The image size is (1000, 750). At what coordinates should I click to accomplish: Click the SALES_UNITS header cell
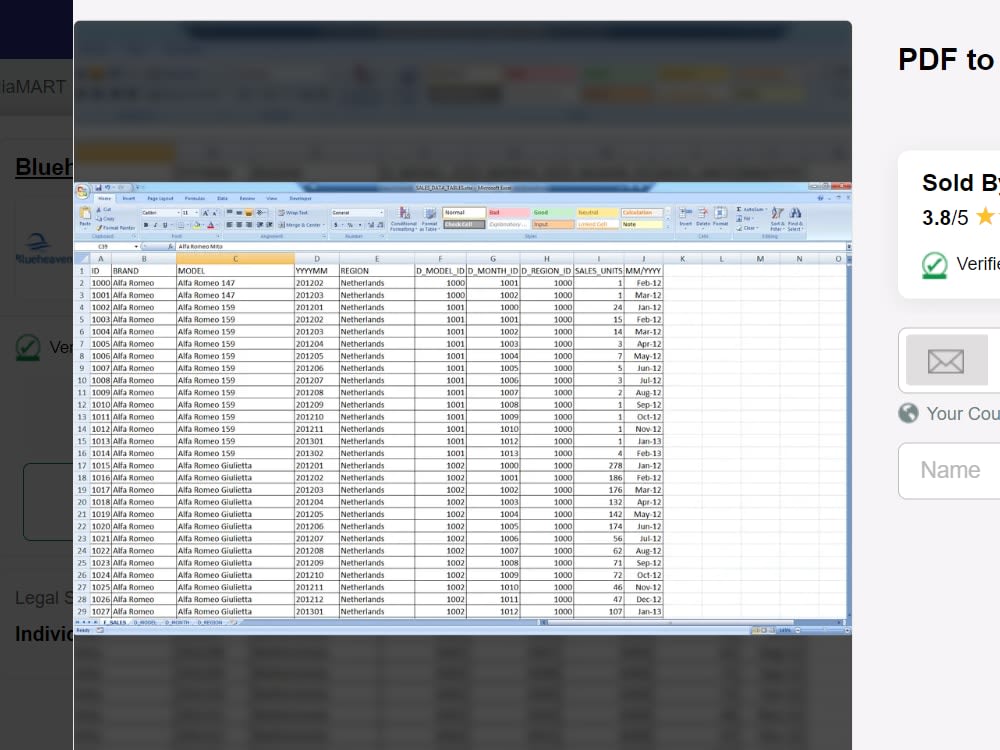point(598,271)
